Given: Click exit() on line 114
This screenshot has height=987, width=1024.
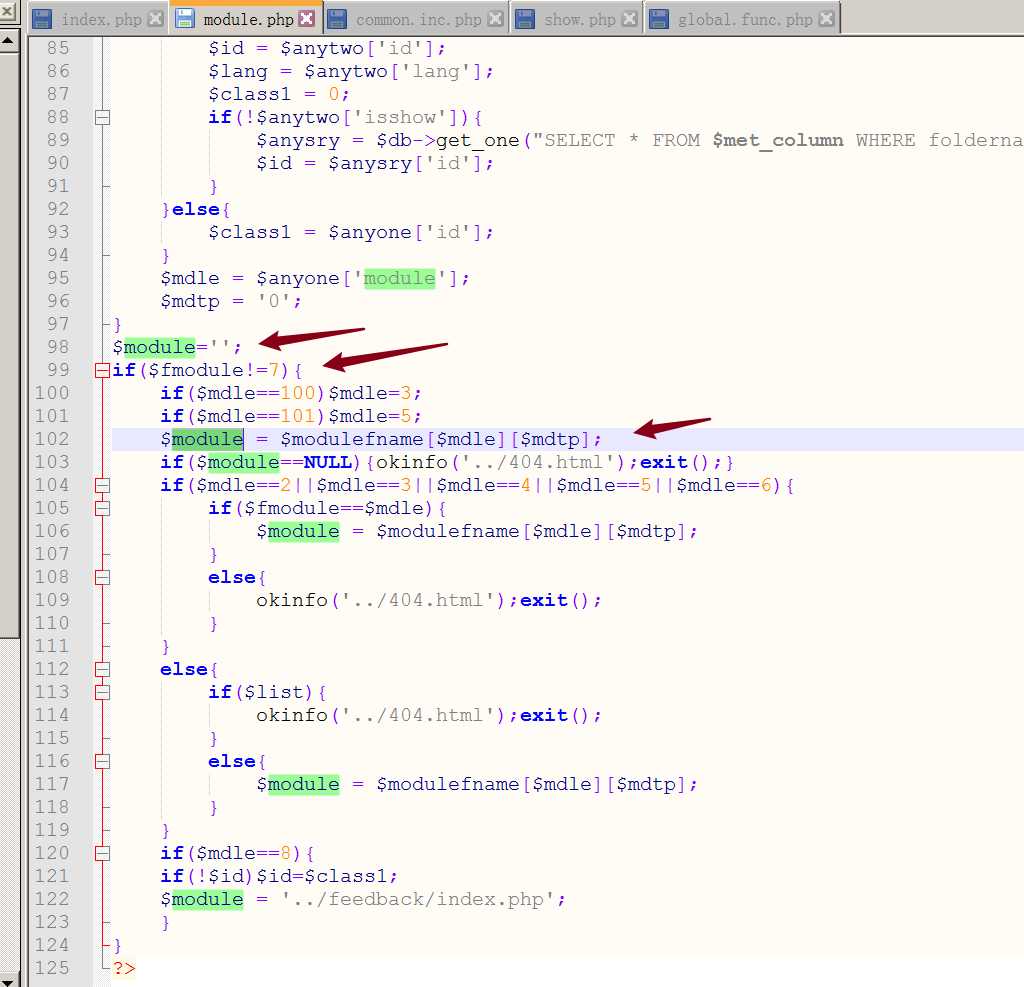Looking at the screenshot, I should (x=554, y=715).
